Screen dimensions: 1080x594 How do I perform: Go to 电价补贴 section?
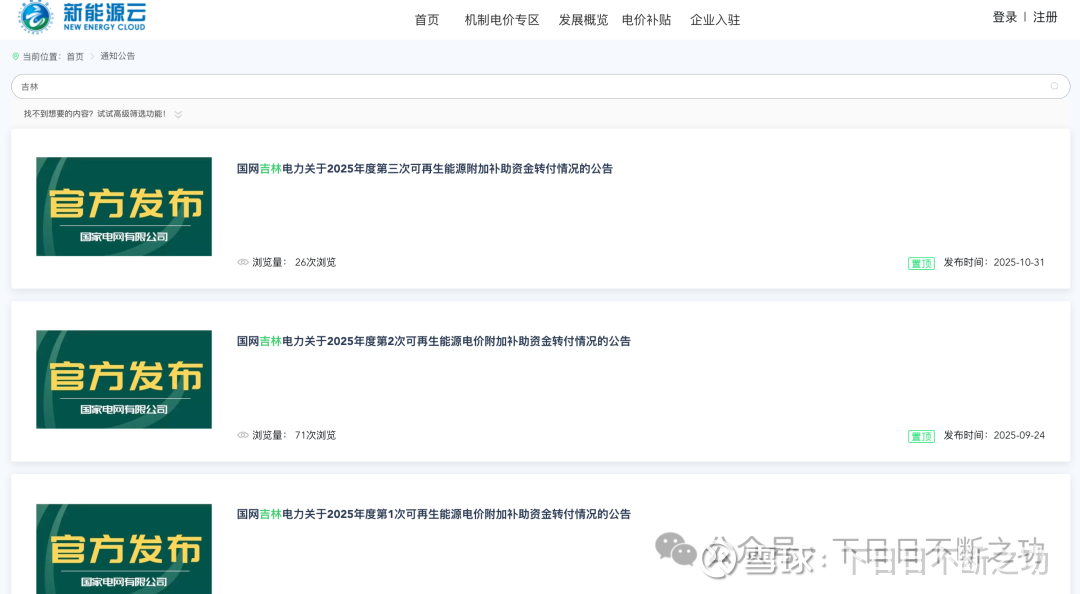[646, 20]
